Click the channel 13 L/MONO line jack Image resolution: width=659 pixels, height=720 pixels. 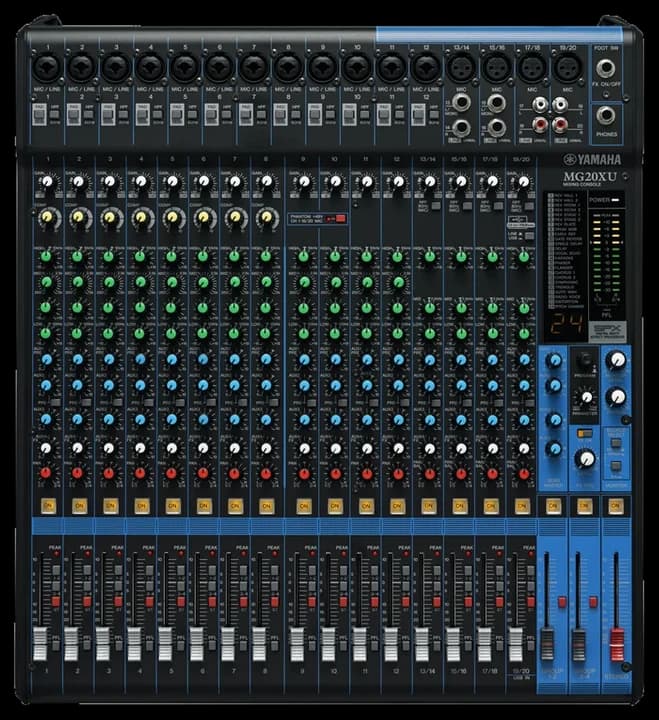[461, 103]
